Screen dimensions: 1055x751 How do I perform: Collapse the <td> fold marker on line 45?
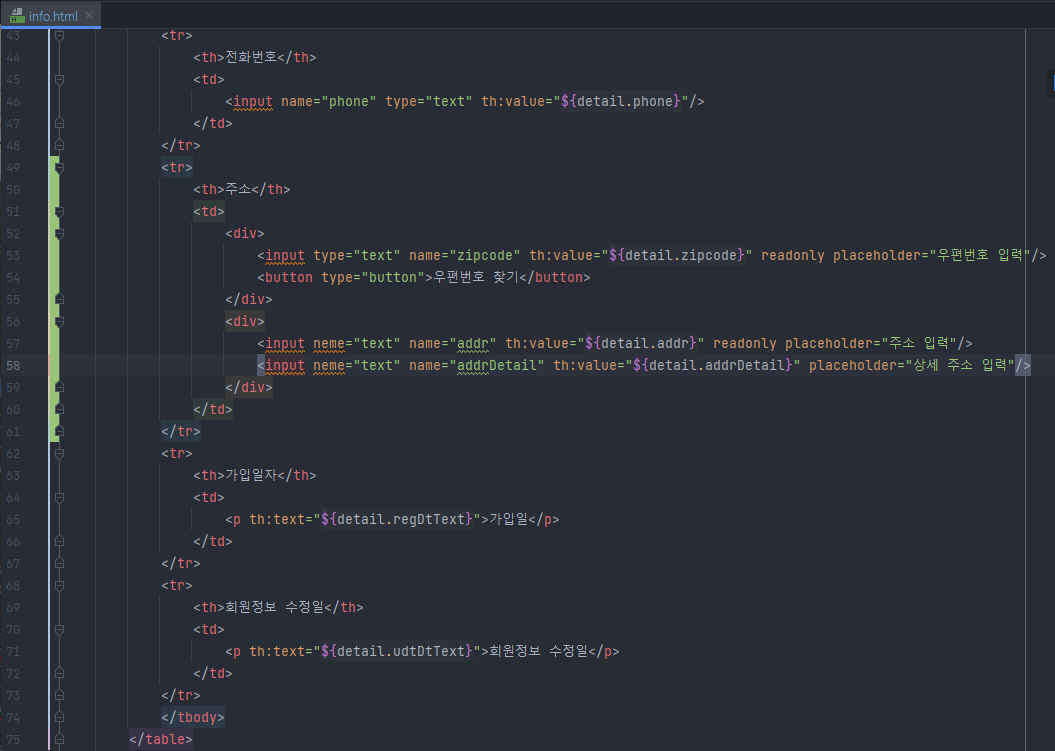click(x=59, y=79)
